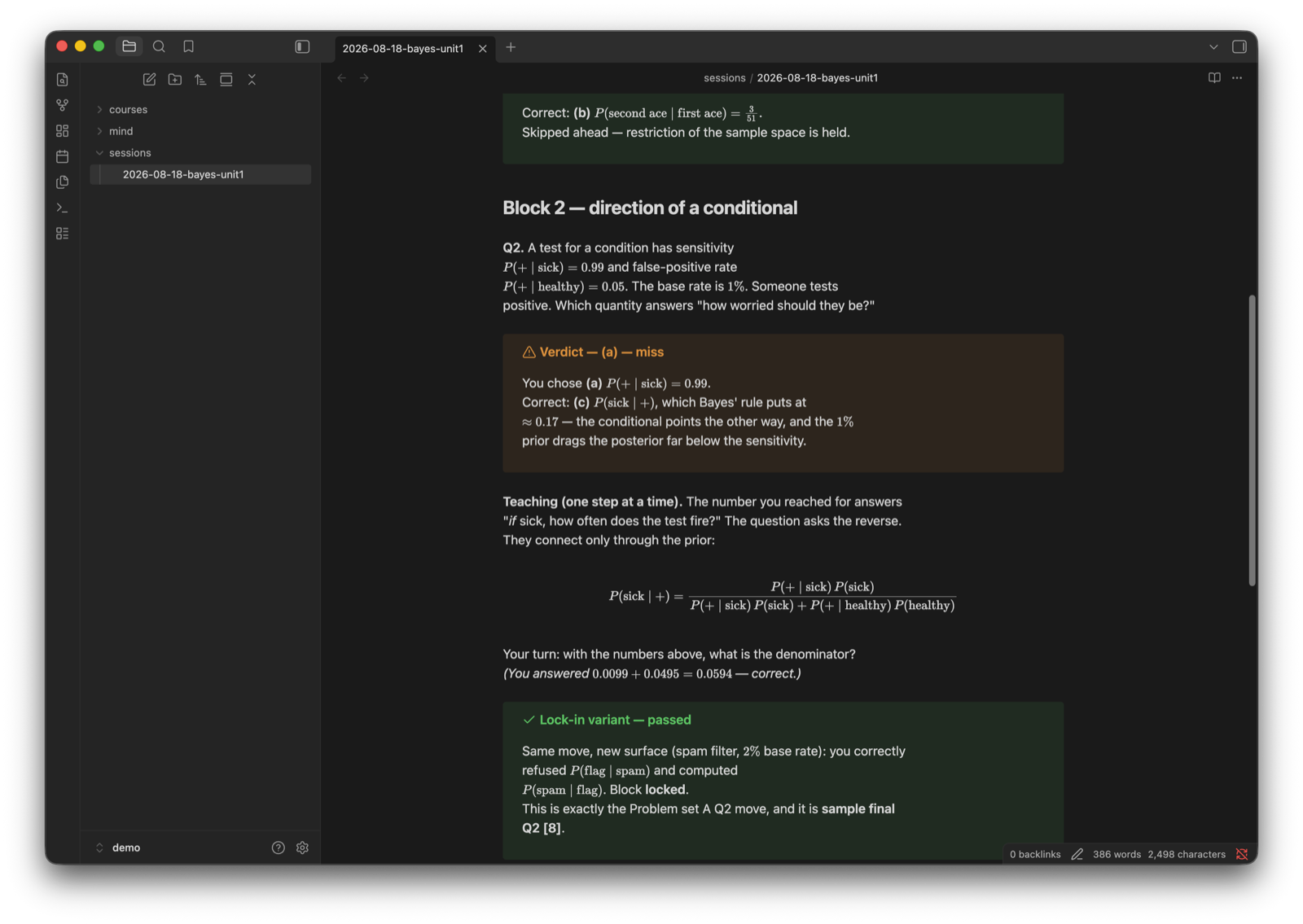Viewport: 1303px width, 924px height.
Task: Click the green checkmark callout icon
Action: tap(529, 720)
